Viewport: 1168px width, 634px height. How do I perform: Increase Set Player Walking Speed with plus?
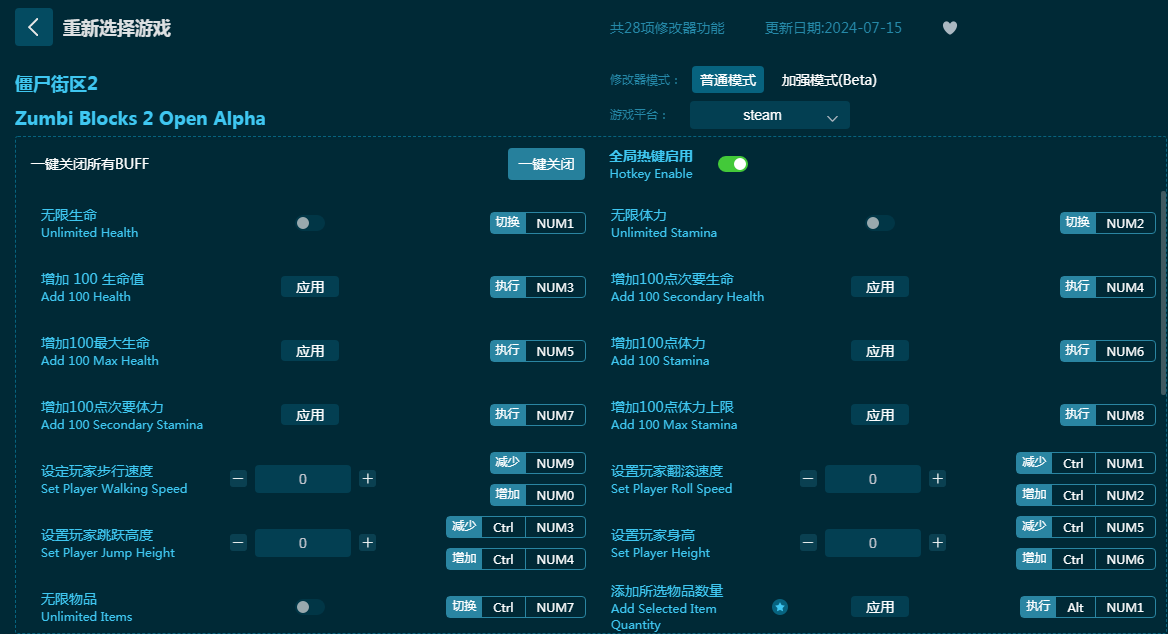coord(367,478)
